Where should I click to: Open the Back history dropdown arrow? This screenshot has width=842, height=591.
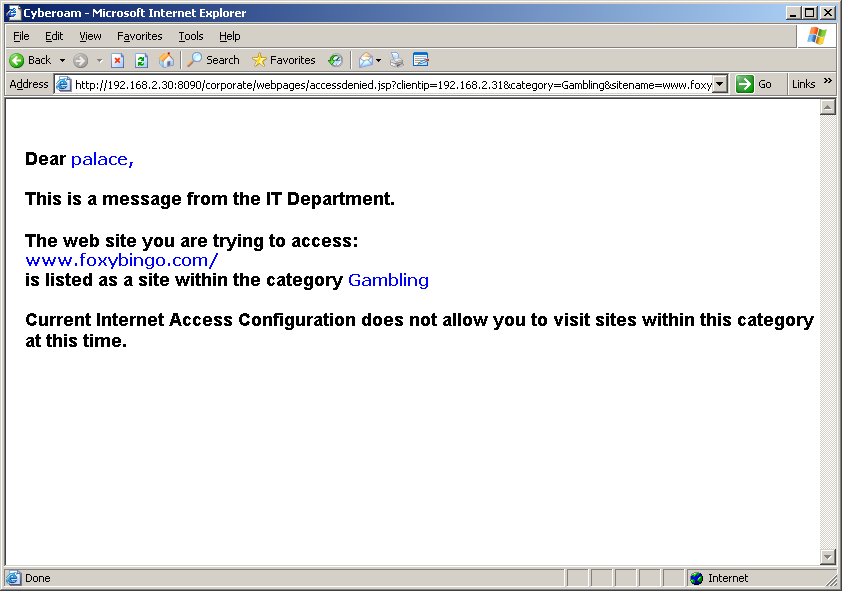tap(62, 60)
